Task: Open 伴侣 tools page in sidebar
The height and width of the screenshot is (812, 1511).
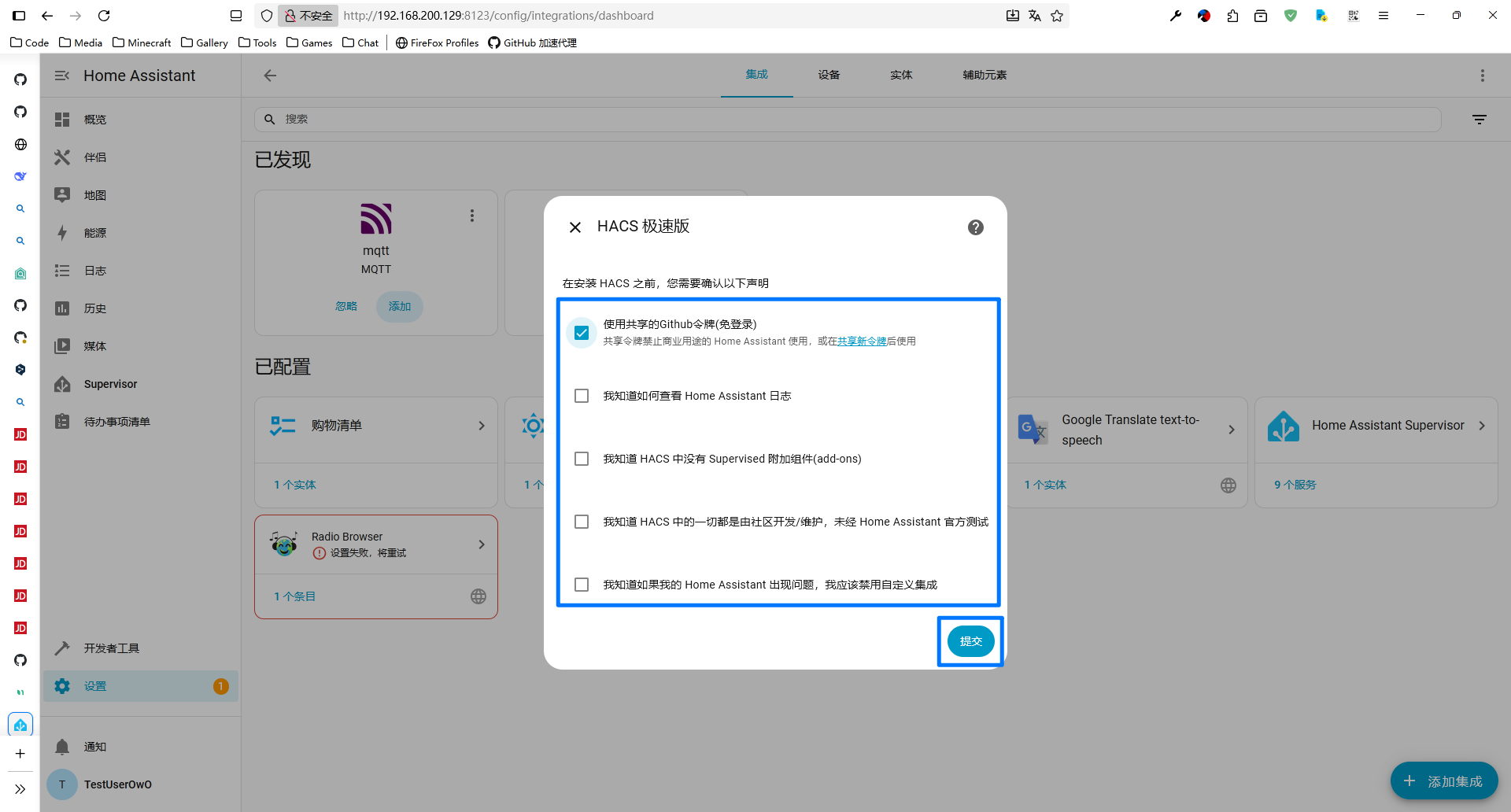Action: [140, 157]
